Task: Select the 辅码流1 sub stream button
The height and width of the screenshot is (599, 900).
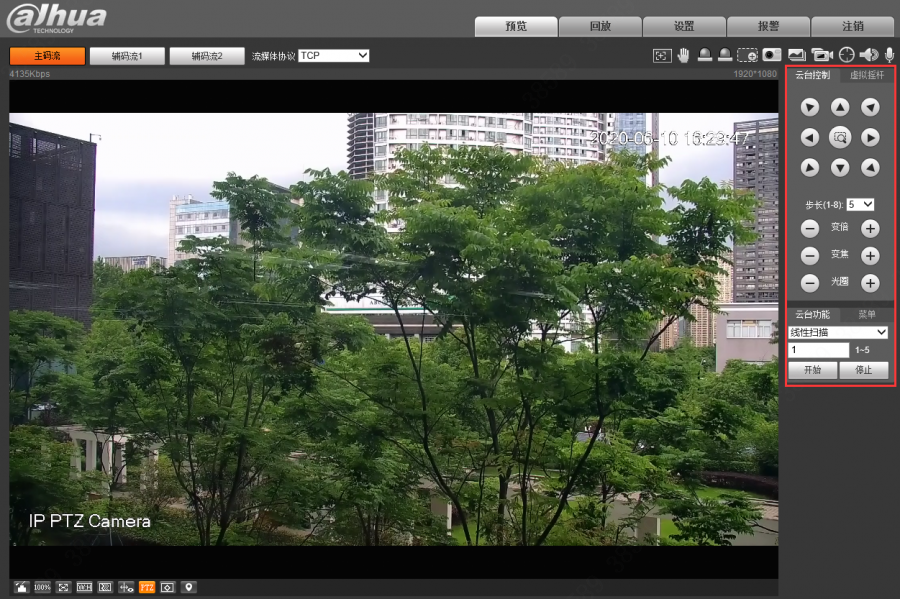Action: coord(127,56)
